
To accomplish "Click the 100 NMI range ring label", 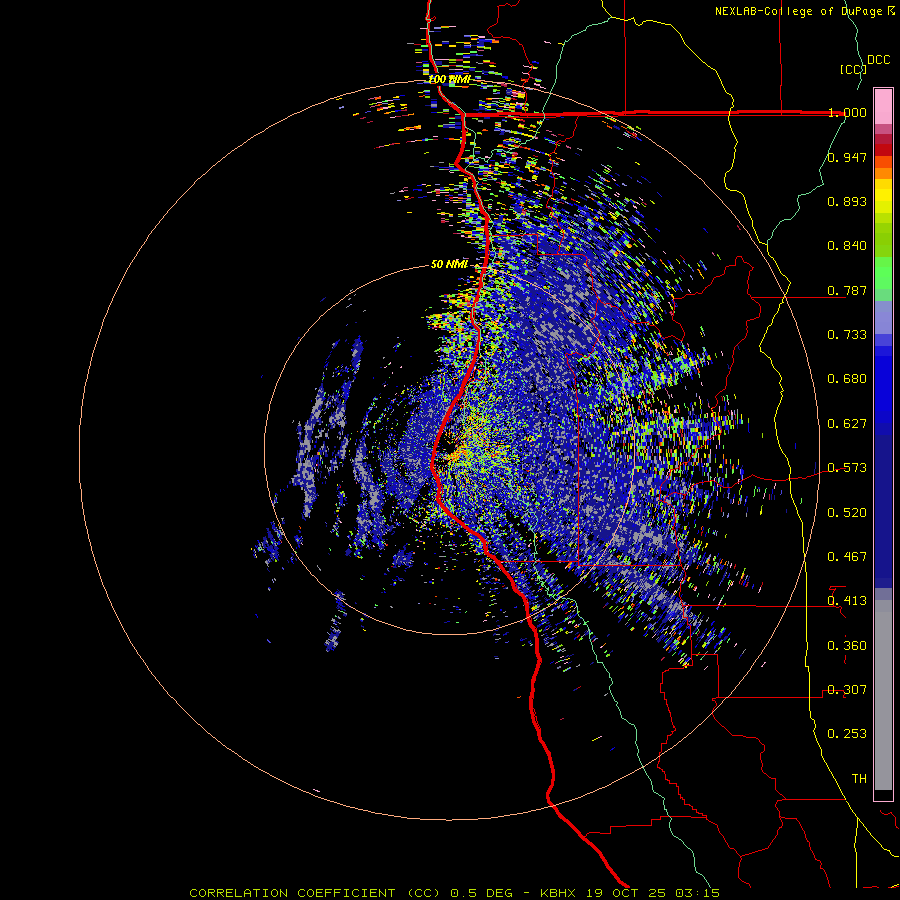I will coord(450,79).
